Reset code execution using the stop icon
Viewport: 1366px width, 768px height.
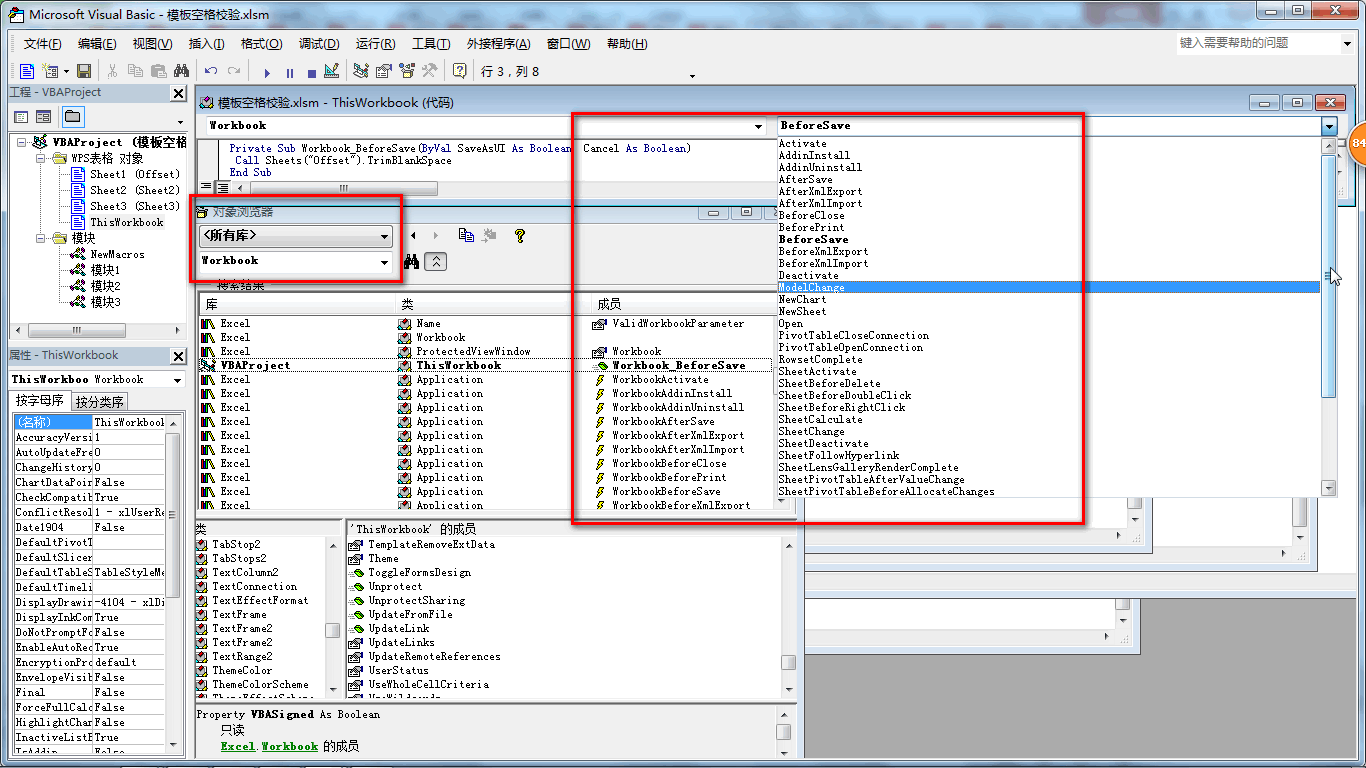click(311, 70)
